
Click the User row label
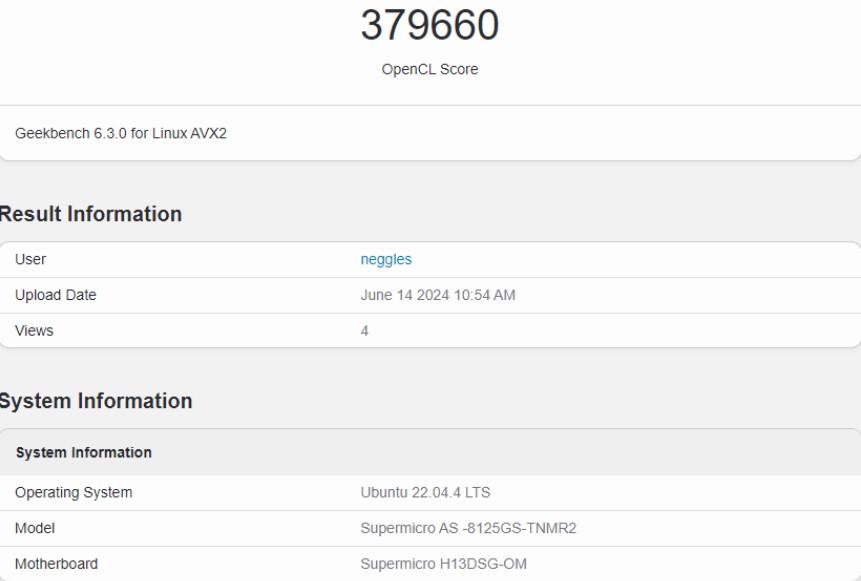pyautogui.click(x=31, y=259)
